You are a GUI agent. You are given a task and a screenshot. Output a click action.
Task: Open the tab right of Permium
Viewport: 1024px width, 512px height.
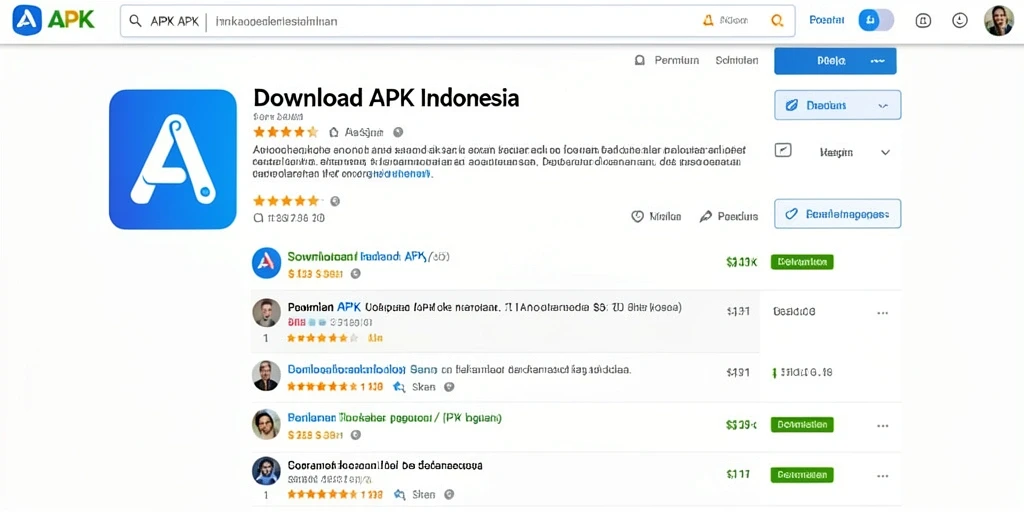pyautogui.click(x=737, y=60)
